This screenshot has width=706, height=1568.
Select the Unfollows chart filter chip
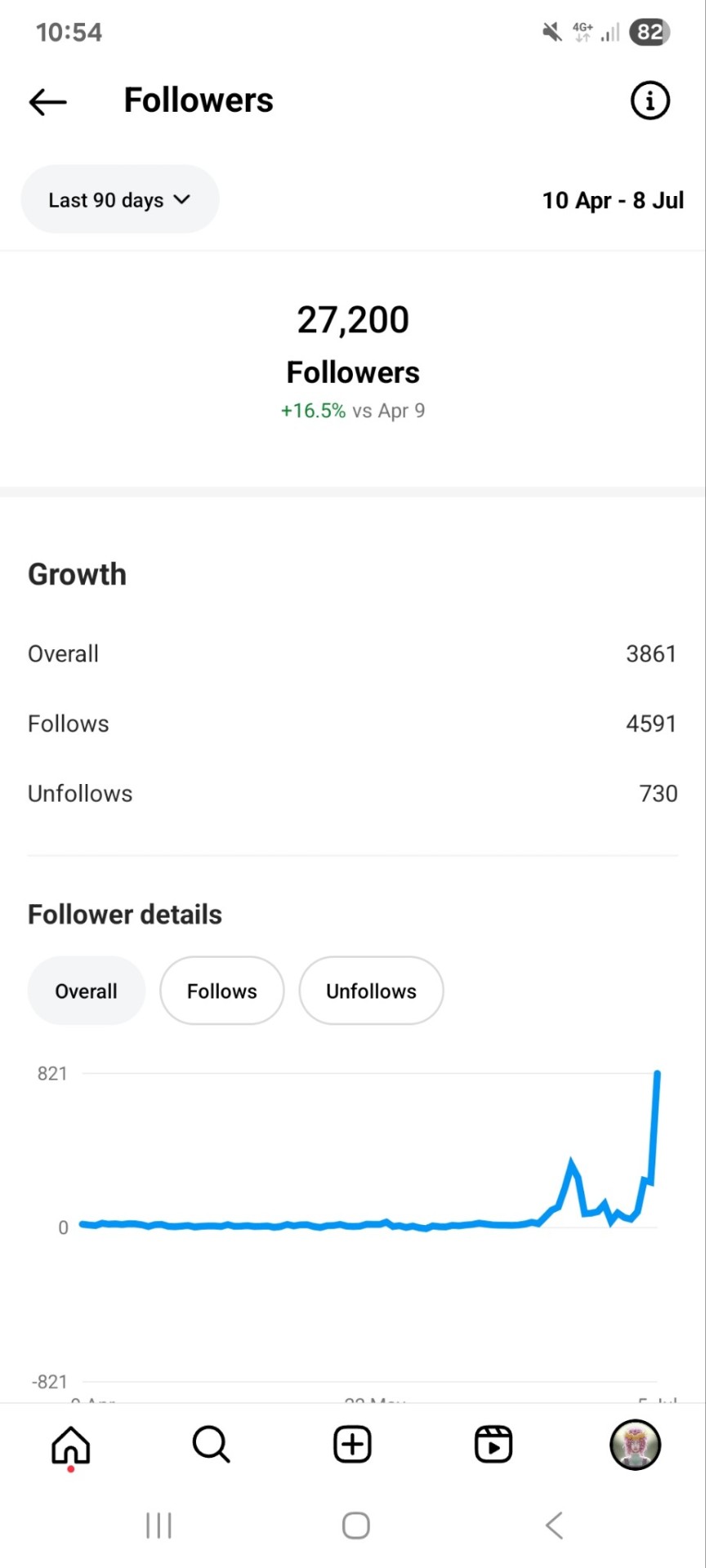(x=371, y=991)
